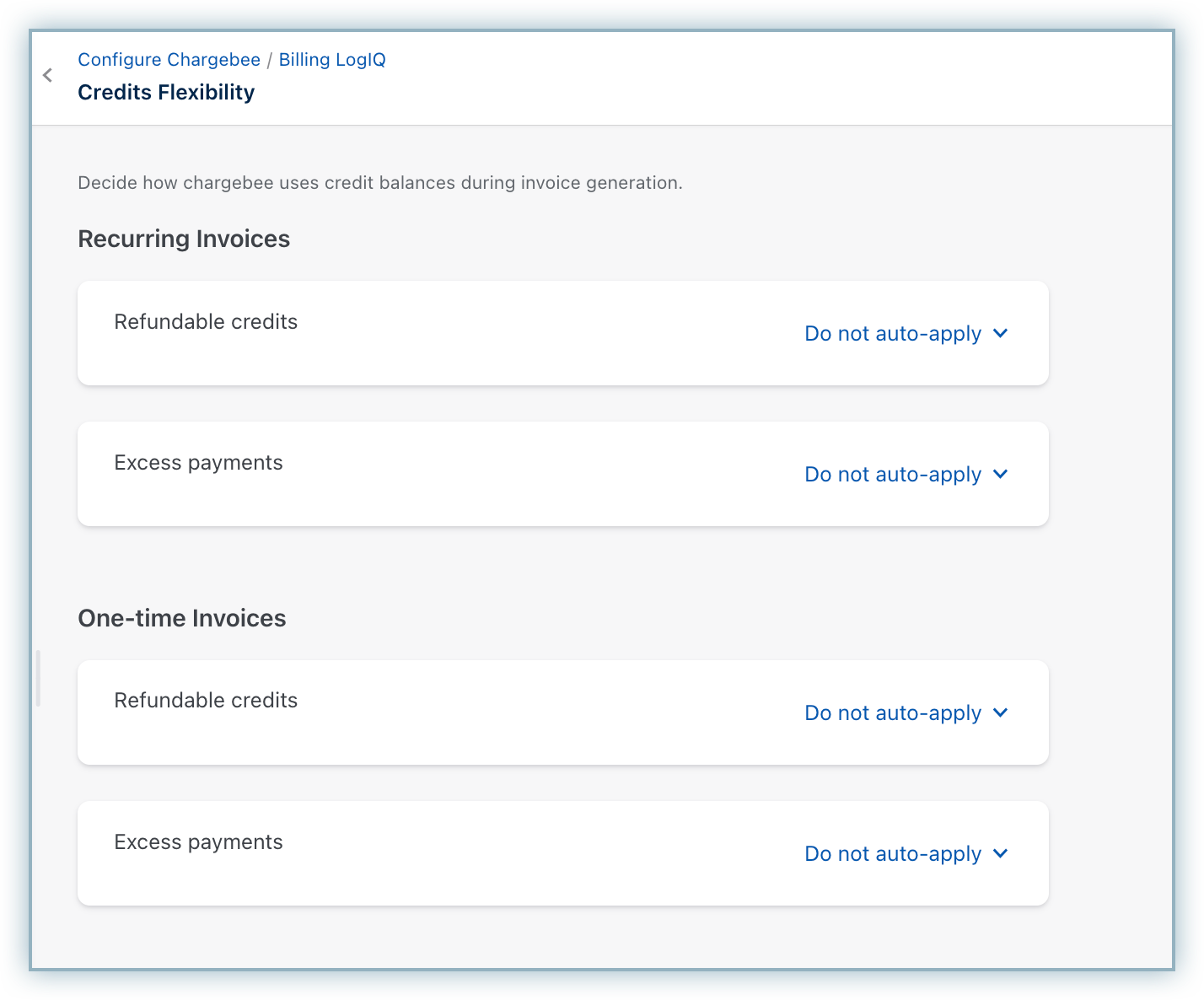Select Excess payments label under Recurring Invoices

[198, 463]
